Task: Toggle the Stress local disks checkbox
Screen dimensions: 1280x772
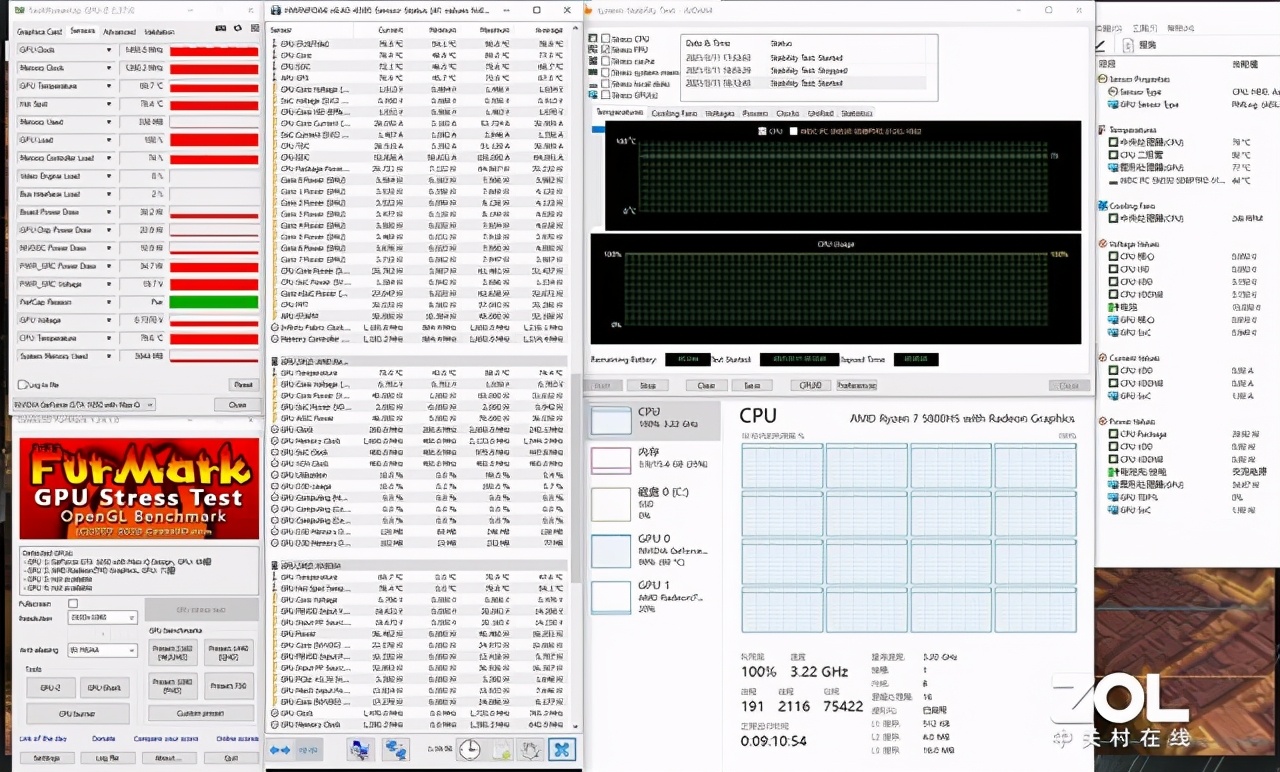Action: point(606,85)
